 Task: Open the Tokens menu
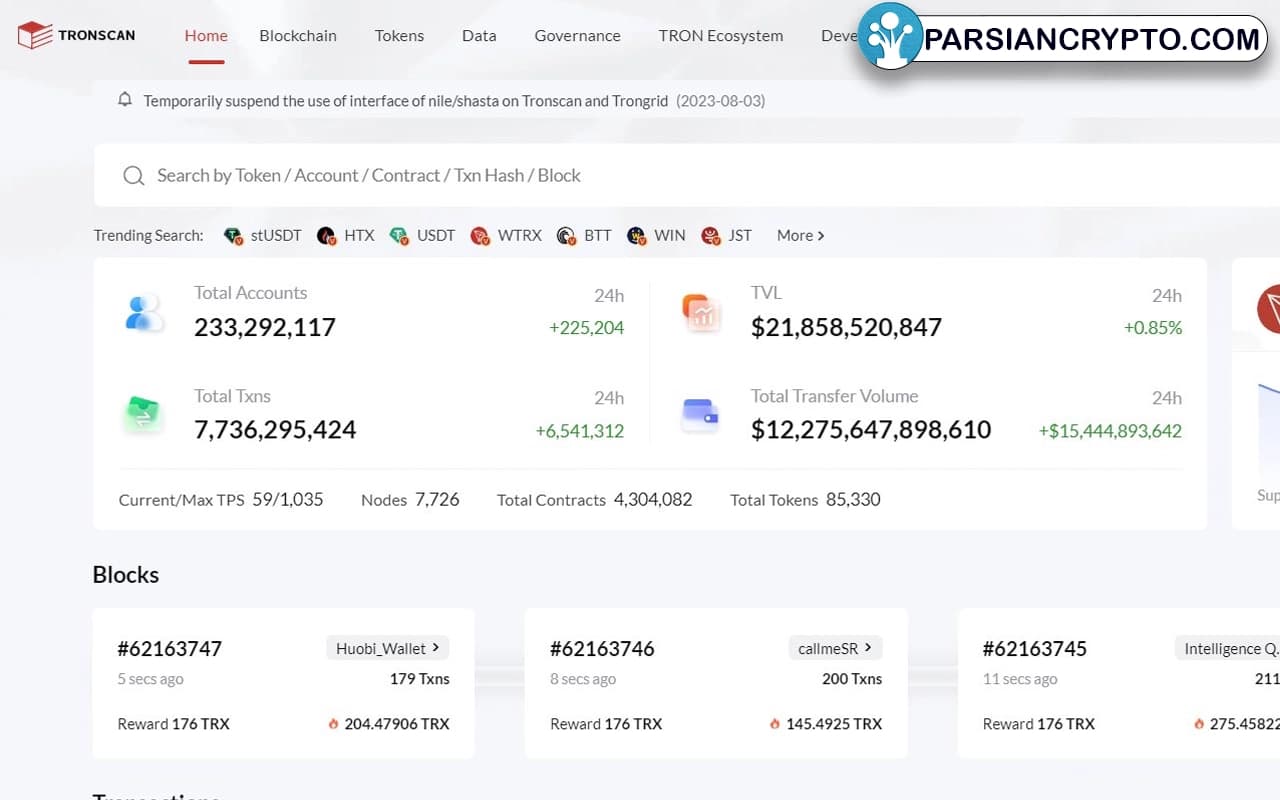click(x=399, y=36)
